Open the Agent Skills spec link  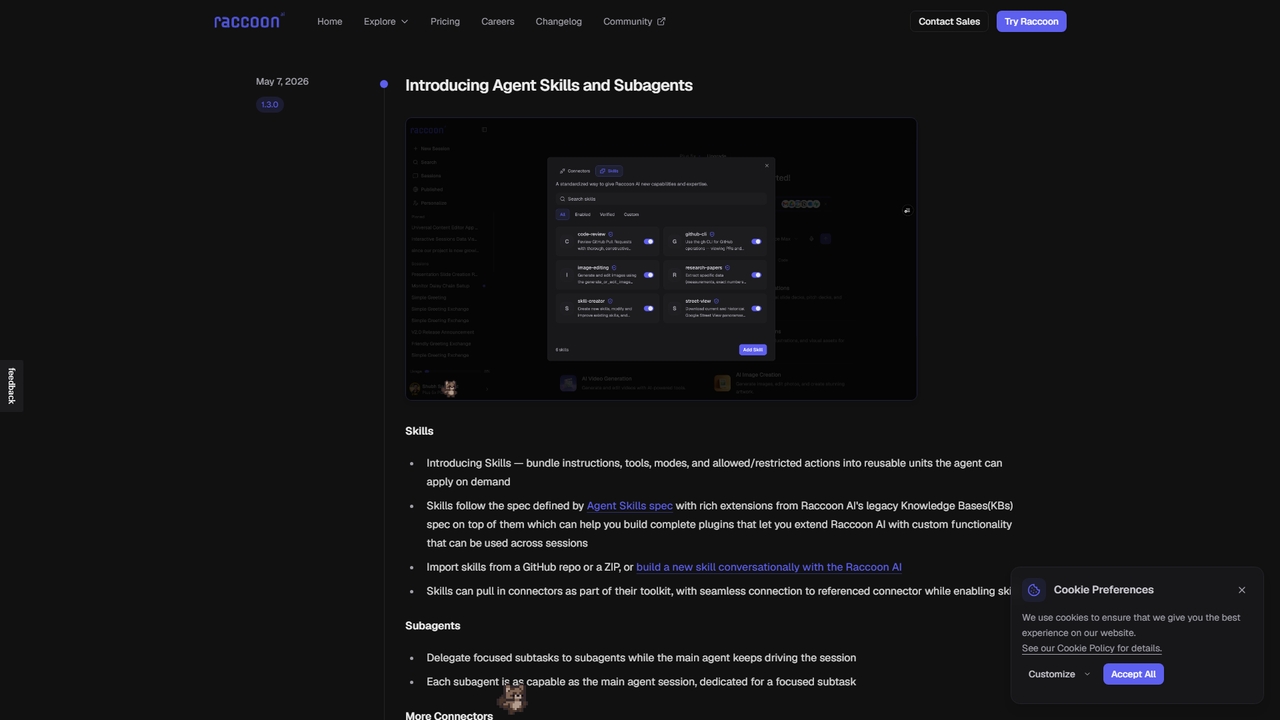click(x=630, y=506)
